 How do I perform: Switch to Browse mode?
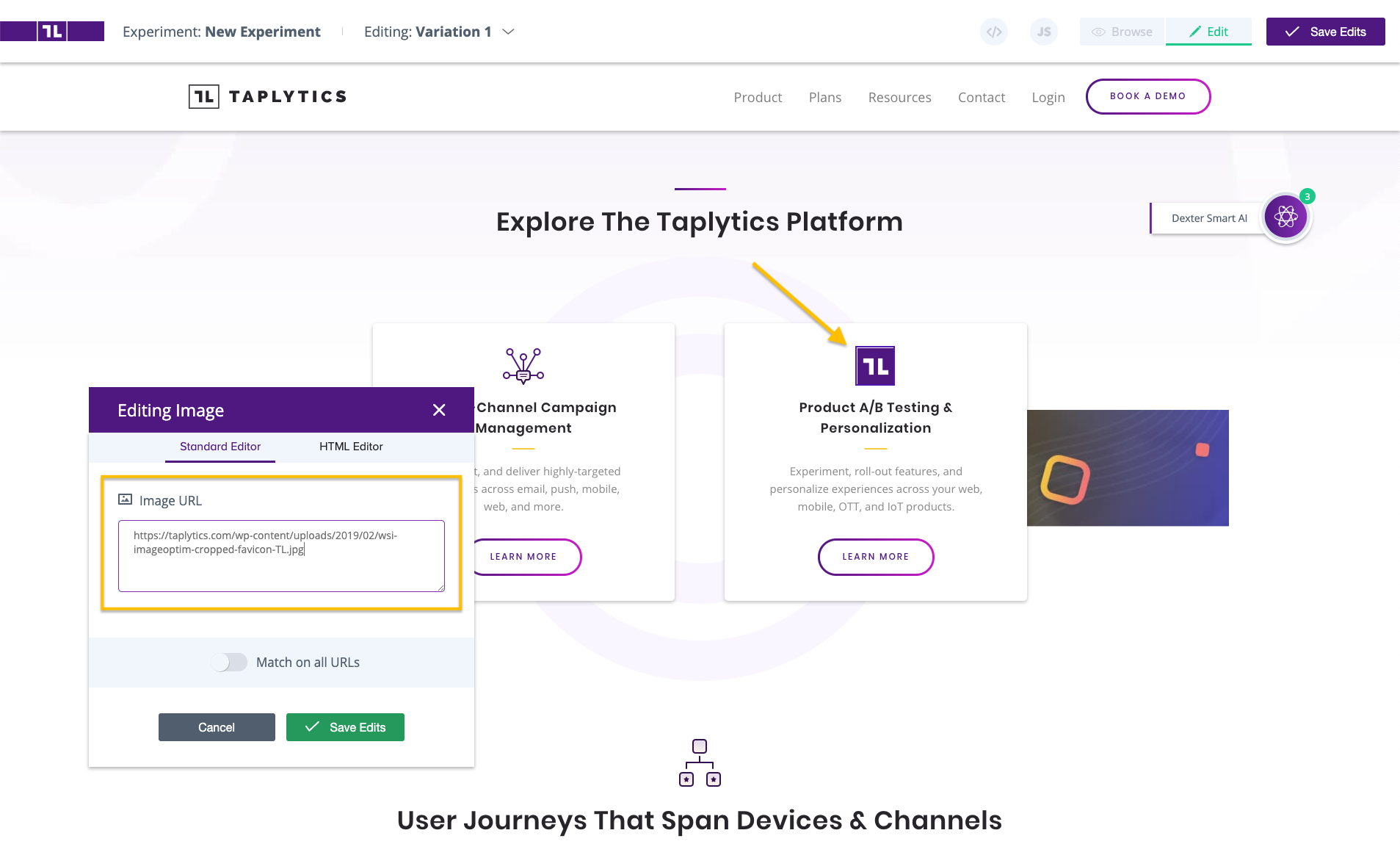(1122, 32)
